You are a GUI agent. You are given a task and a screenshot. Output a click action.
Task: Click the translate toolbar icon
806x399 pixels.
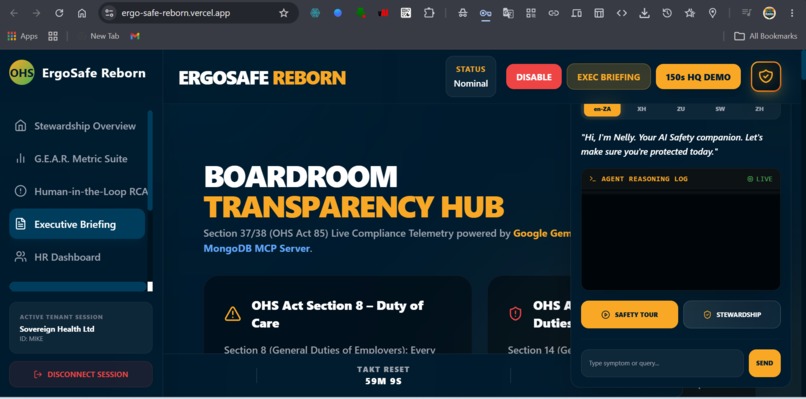pos(508,13)
